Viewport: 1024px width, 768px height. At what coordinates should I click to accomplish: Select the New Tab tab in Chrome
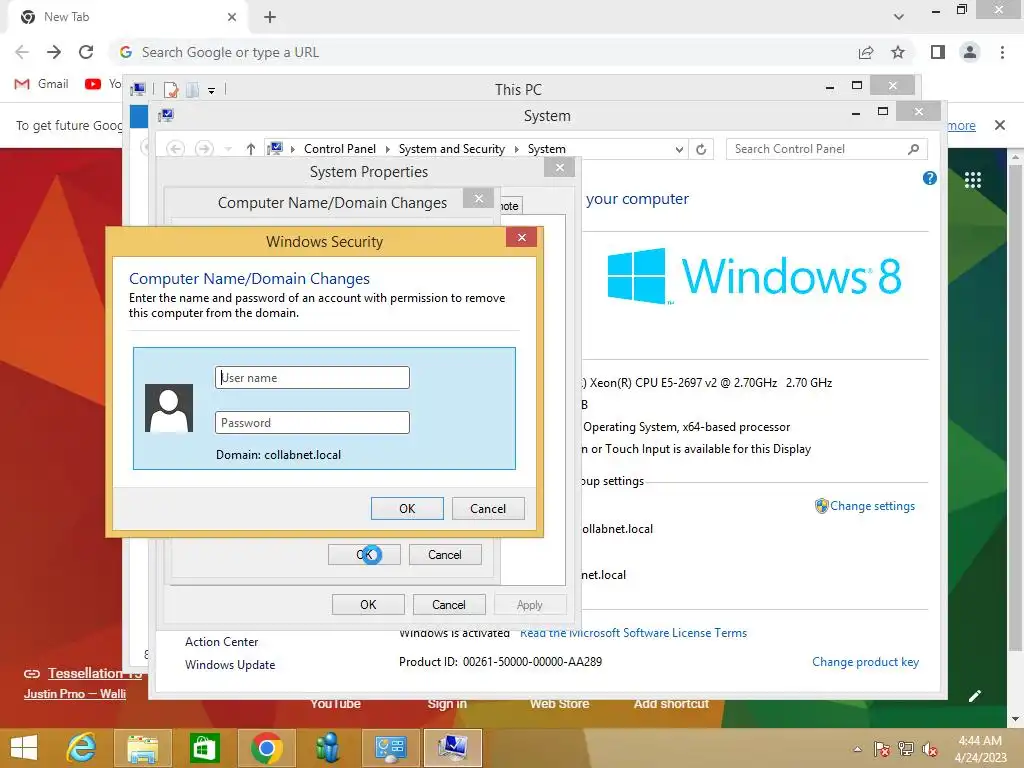(x=127, y=17)
